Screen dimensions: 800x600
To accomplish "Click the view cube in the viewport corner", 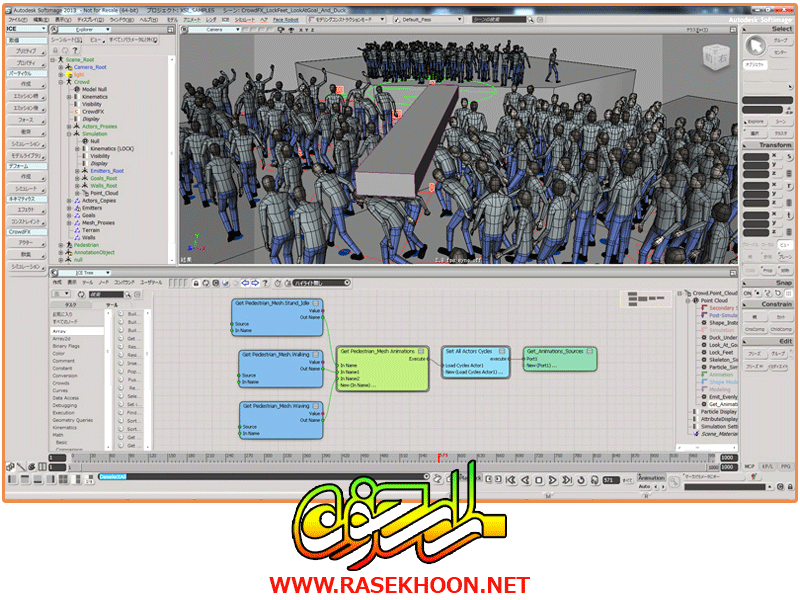I will 716,57.
